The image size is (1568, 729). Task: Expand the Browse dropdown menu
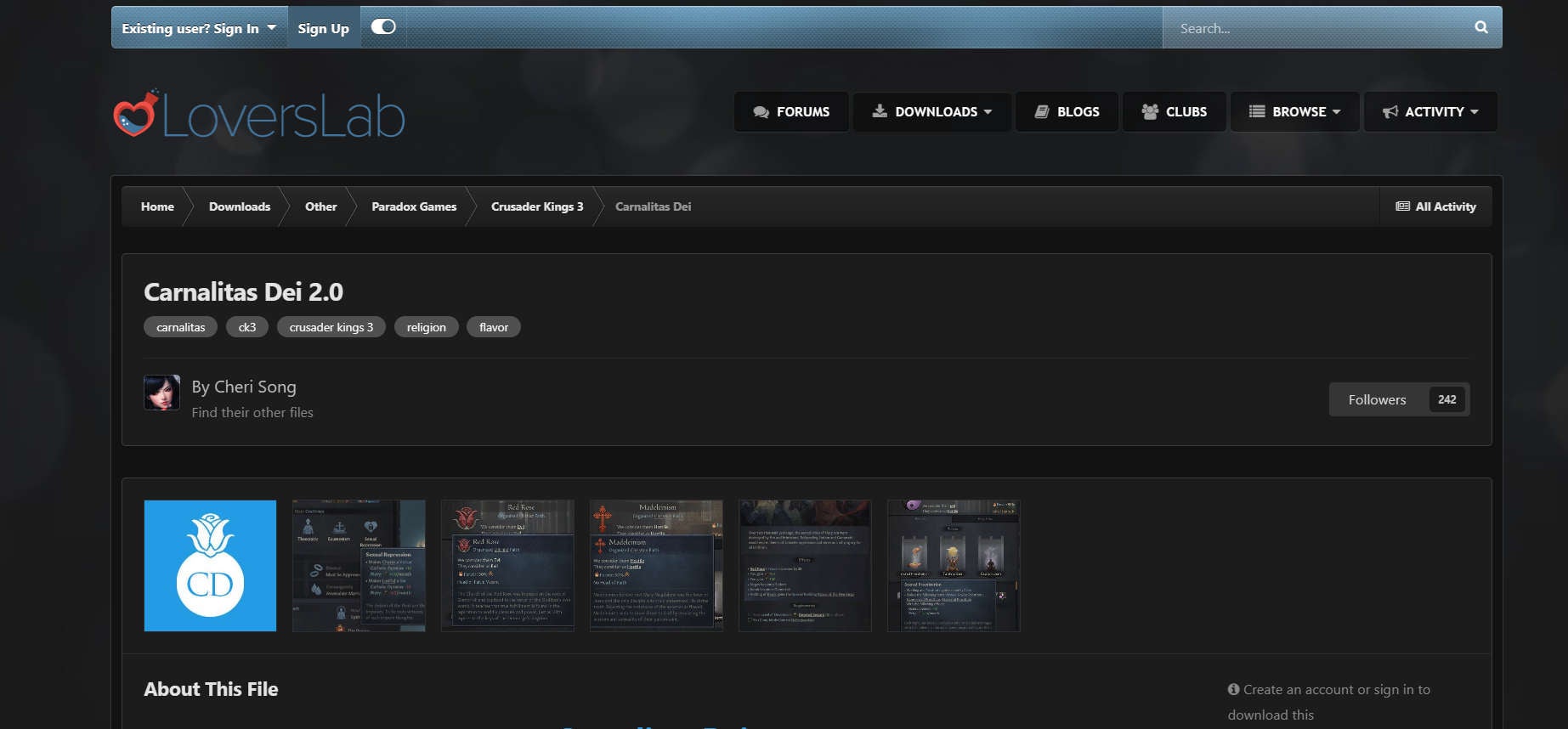(1294, 112)
